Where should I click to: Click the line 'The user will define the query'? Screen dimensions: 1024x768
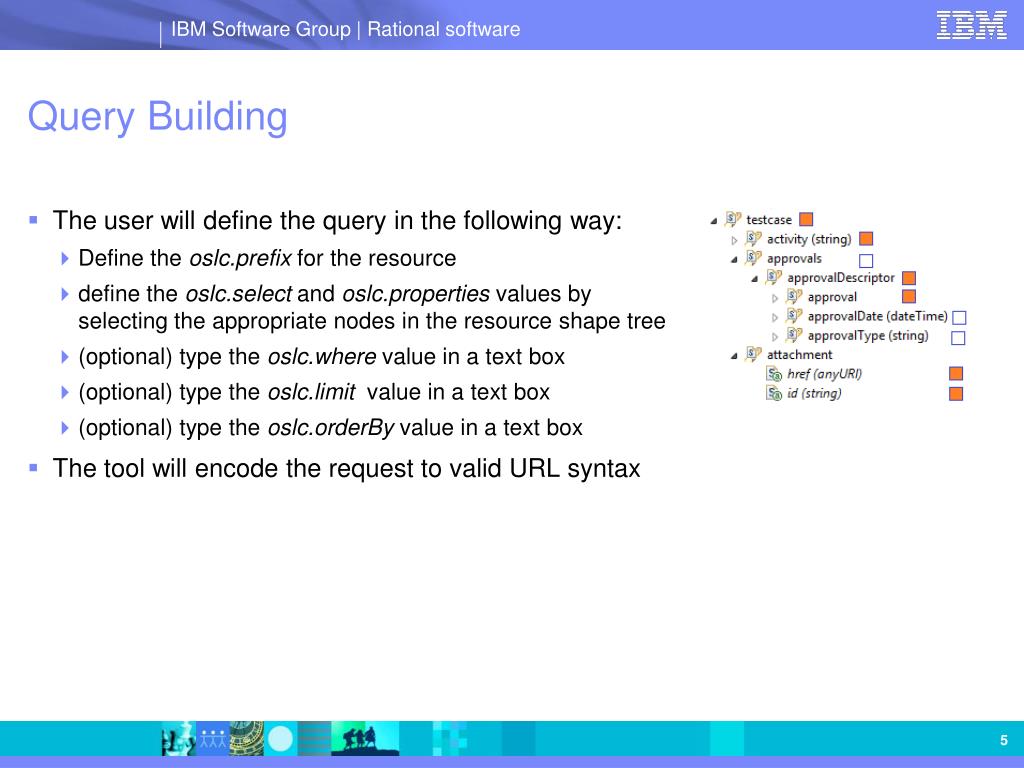337,221
